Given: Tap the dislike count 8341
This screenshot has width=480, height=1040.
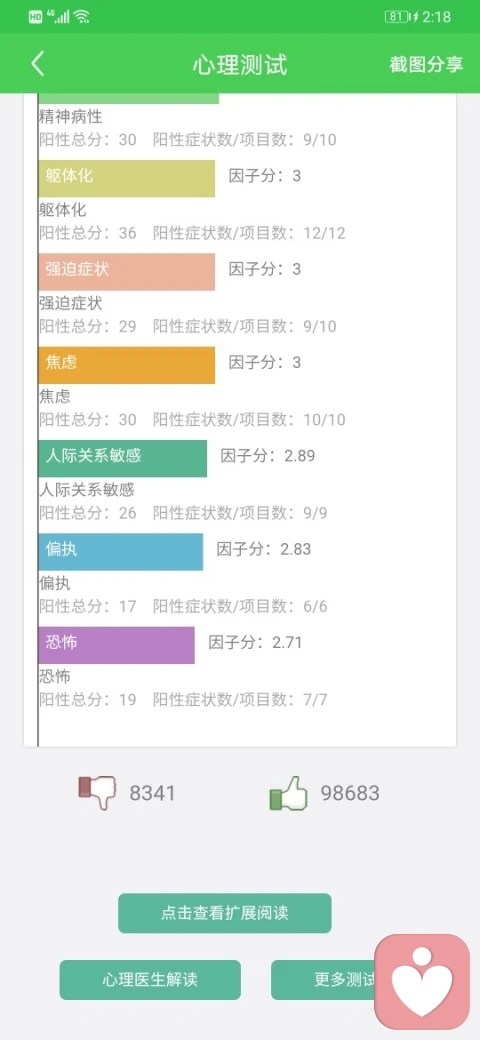Looking at the screenshot, I should (152, 793).
